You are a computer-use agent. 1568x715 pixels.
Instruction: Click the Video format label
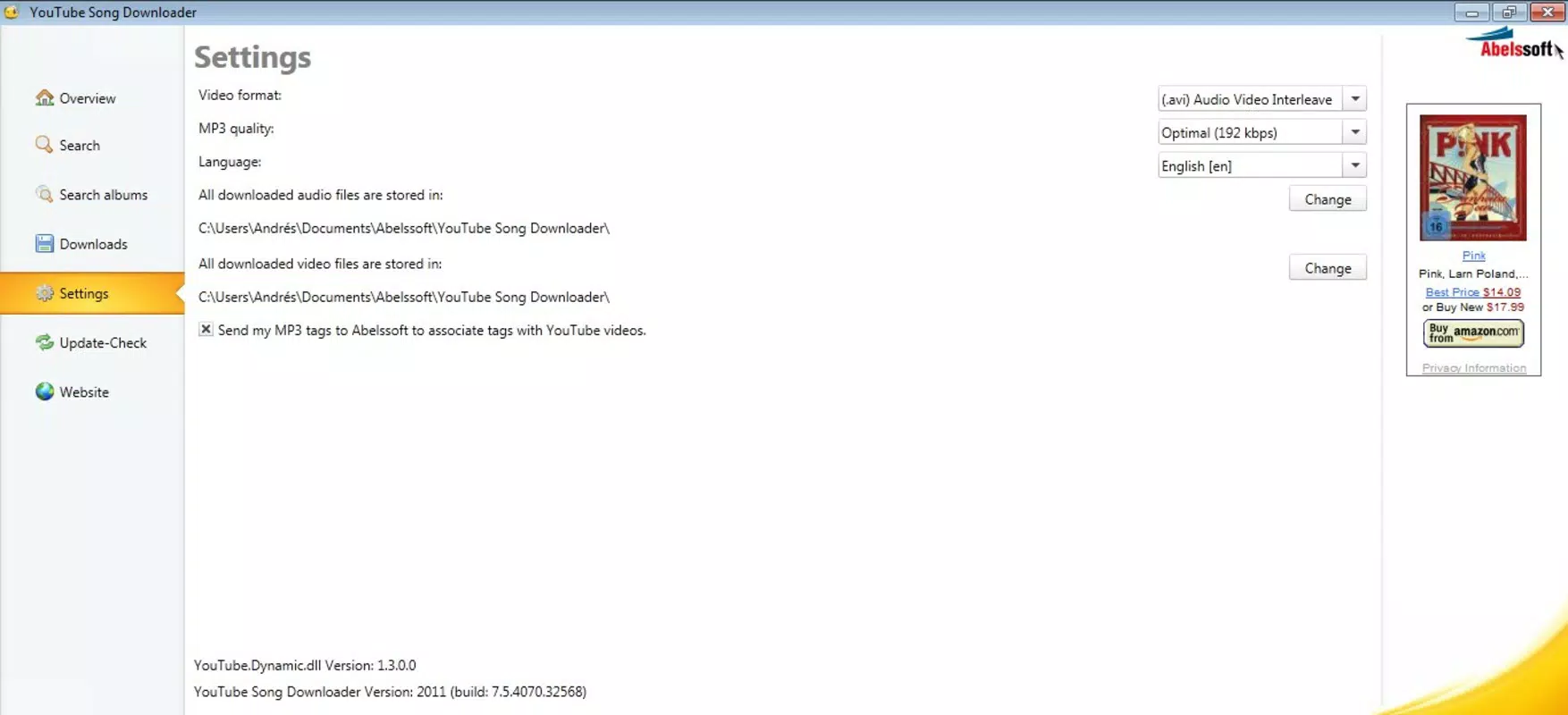240,96
